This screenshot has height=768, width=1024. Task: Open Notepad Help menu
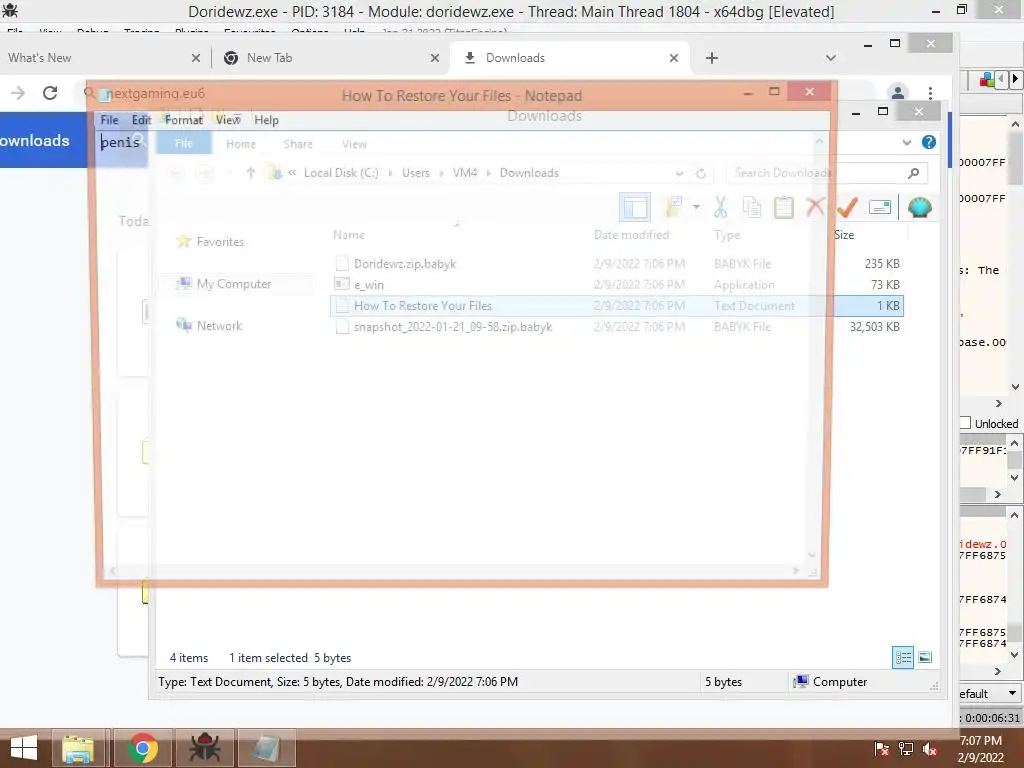pyautogui.click(x=266, y=120)
